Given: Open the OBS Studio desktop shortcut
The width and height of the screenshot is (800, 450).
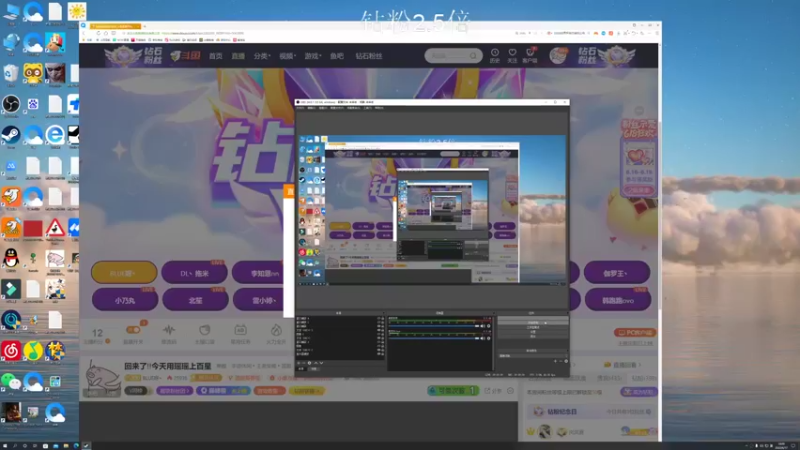Looking at the screenshot, I should 11,104.
